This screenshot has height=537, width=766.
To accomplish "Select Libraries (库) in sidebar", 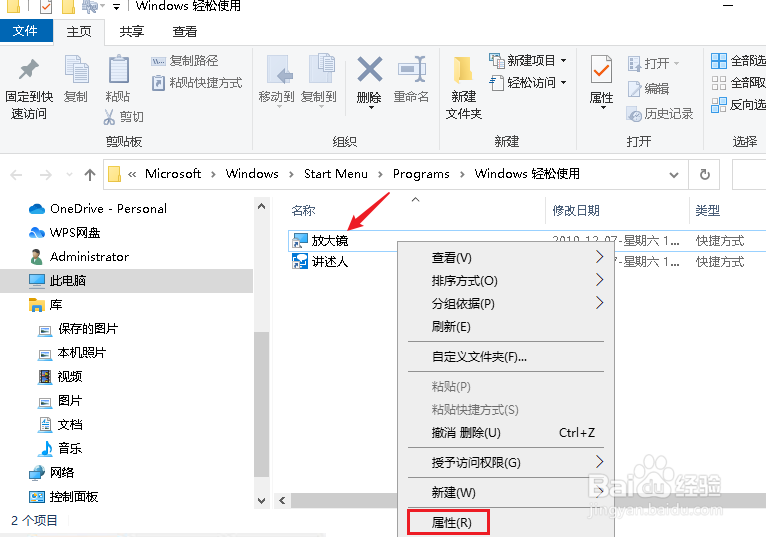I will pyautogui.click(x=45, y=305).
